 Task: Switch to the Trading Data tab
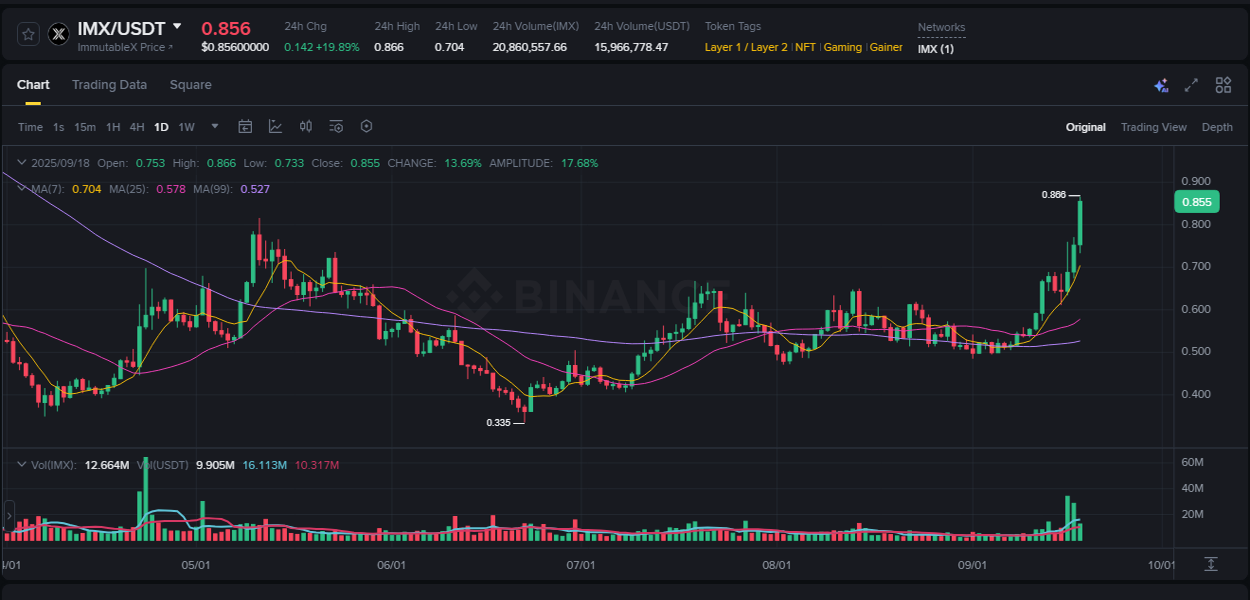coord(110,85)
